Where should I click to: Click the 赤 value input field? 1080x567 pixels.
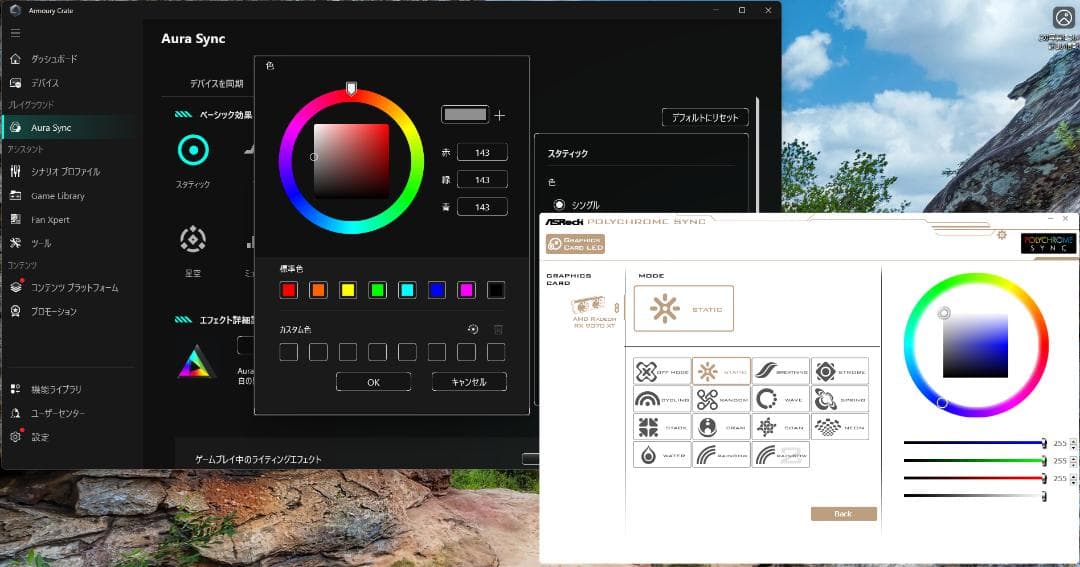(x=482, y=152)
